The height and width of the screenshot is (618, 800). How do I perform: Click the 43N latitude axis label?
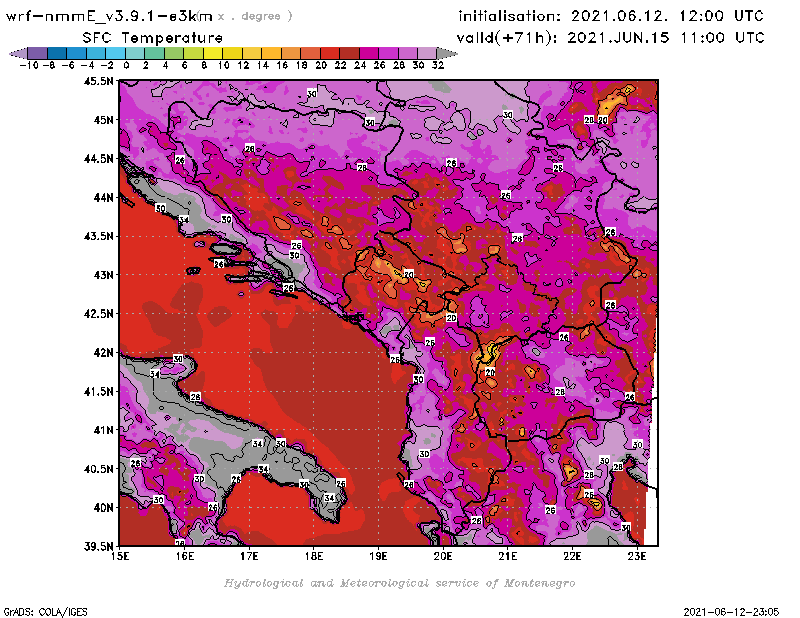tap(104, 275)
